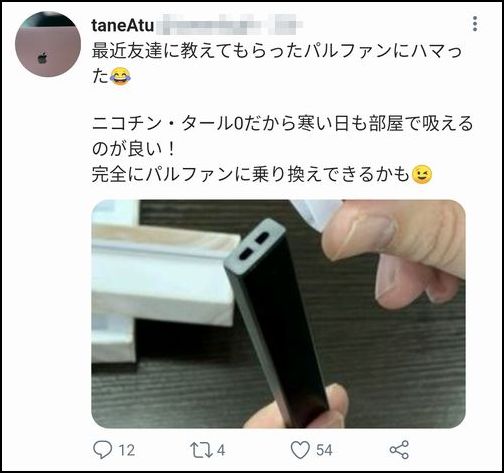Image resolution: width=504 pixels, height=473 pixels.
Task: Open the share icon options
Action: (399, 450)
